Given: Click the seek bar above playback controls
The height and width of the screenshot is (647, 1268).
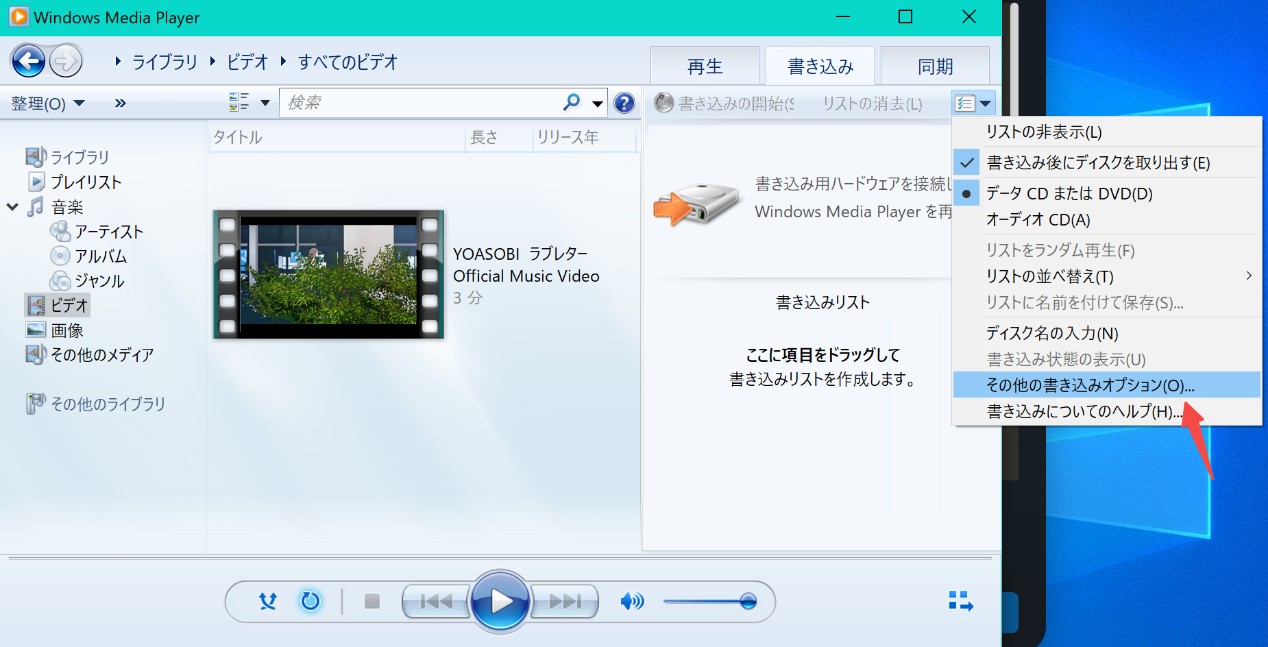Looking at the screenshot, I should pyautogui.click(x=500, y=559).
